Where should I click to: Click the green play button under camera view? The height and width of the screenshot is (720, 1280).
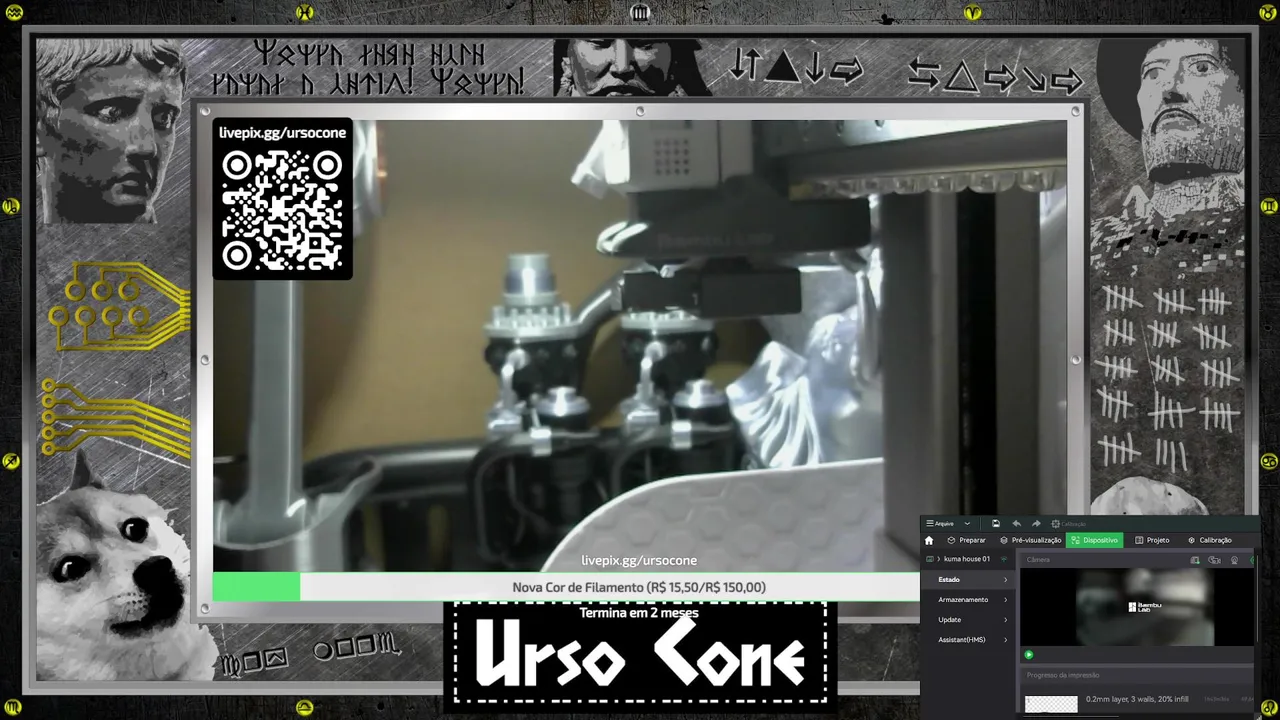1029,655
